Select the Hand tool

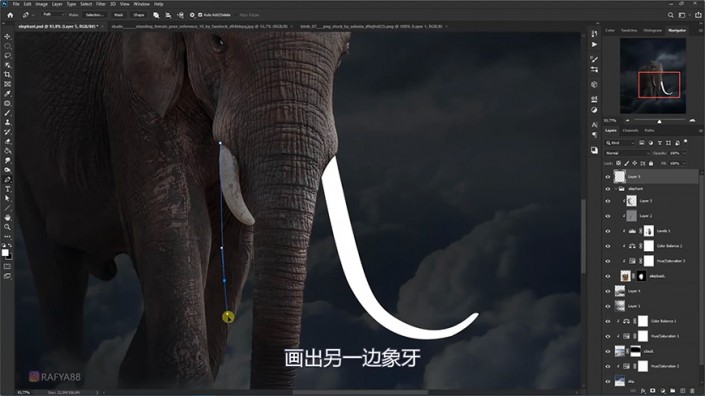click(x=7, y=218)
